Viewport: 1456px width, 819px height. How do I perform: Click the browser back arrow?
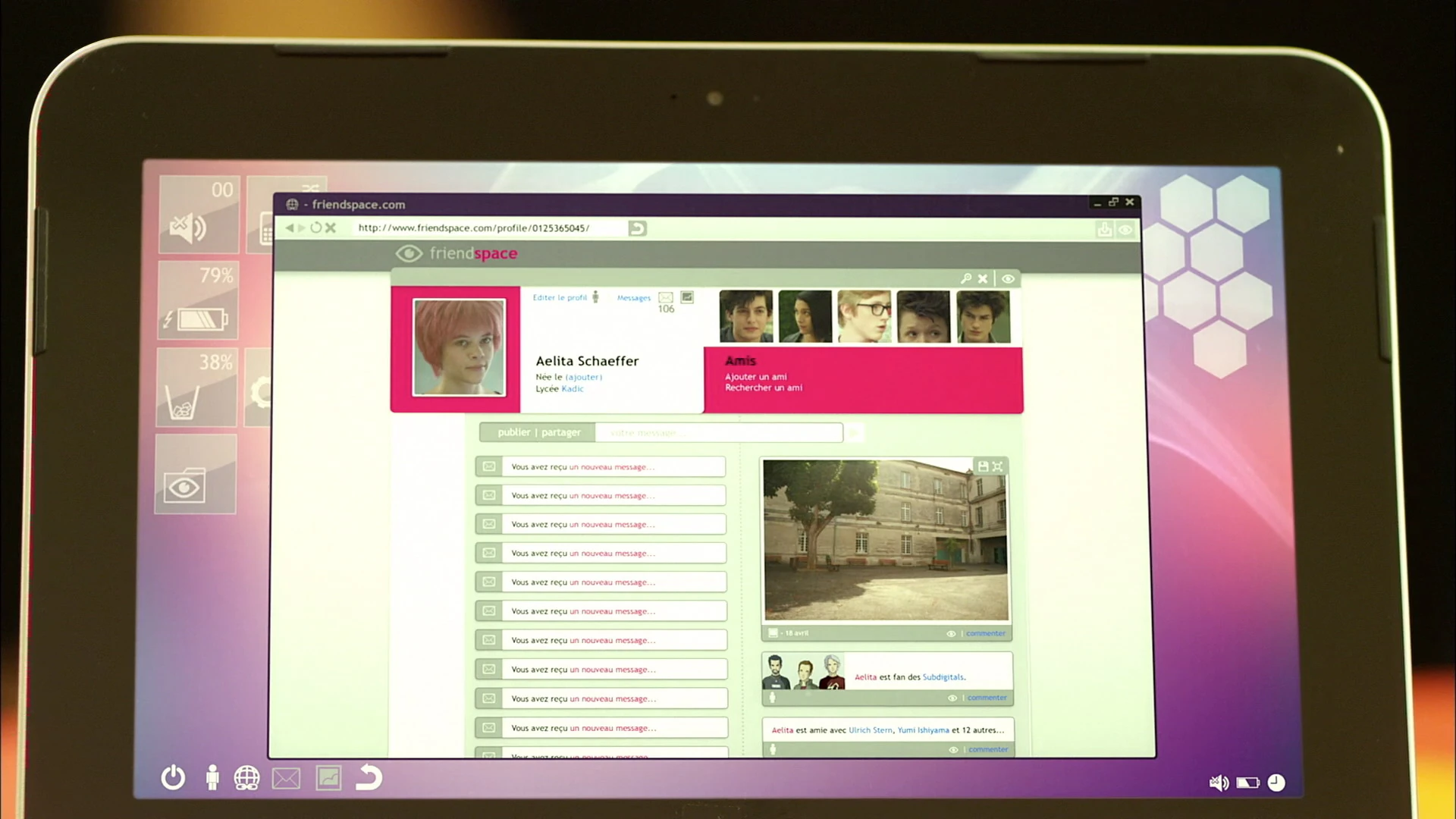click(289, 227)
